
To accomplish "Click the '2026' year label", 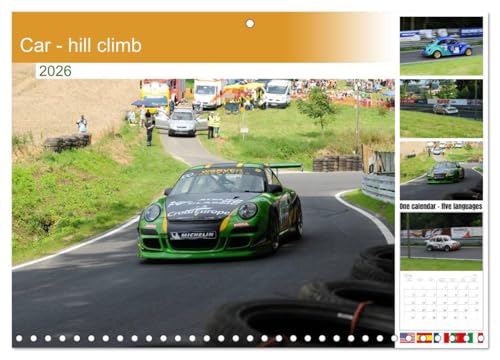I will (55, 71).
